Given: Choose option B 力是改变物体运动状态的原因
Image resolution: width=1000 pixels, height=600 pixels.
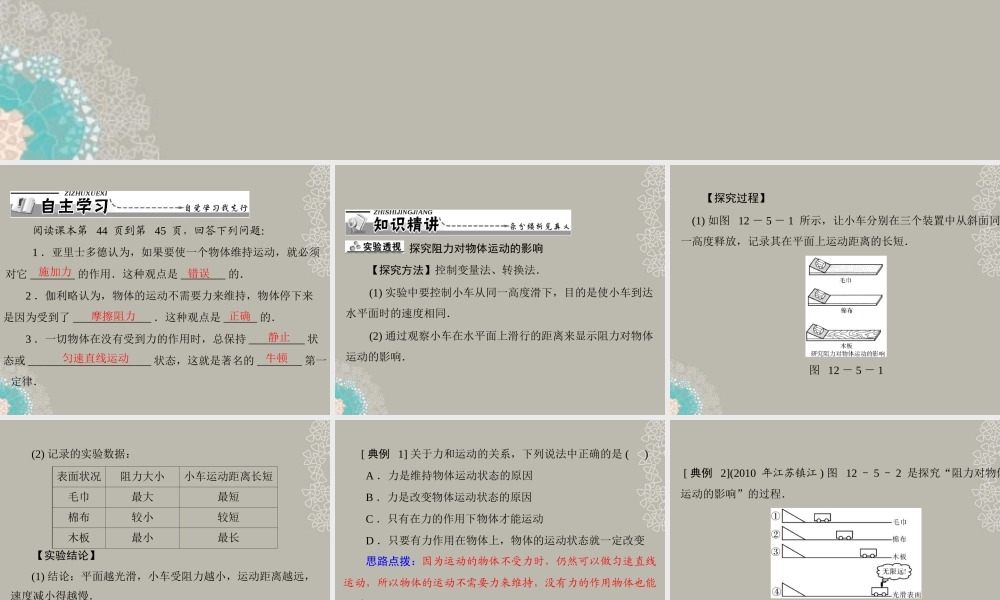Looking at the screenshot, I should (x=449, y=497).
